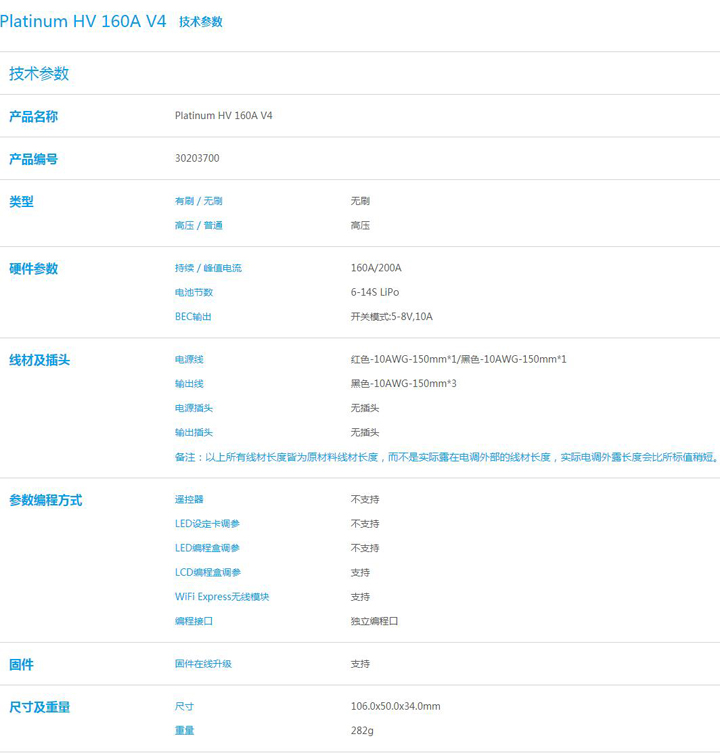
Task: Open the 技术参数 tab beside the title
Action: pos(200,22)
